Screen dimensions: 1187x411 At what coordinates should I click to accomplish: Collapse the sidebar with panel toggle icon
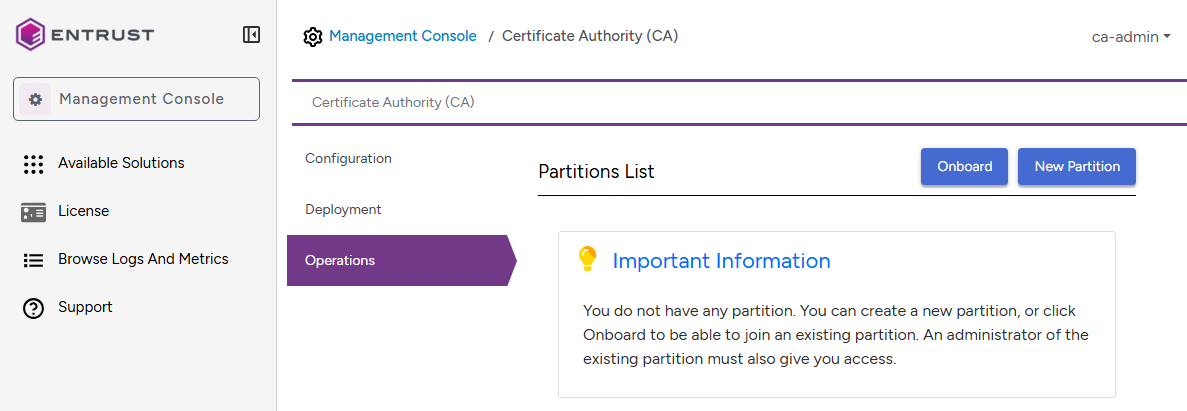click(251, 35)
